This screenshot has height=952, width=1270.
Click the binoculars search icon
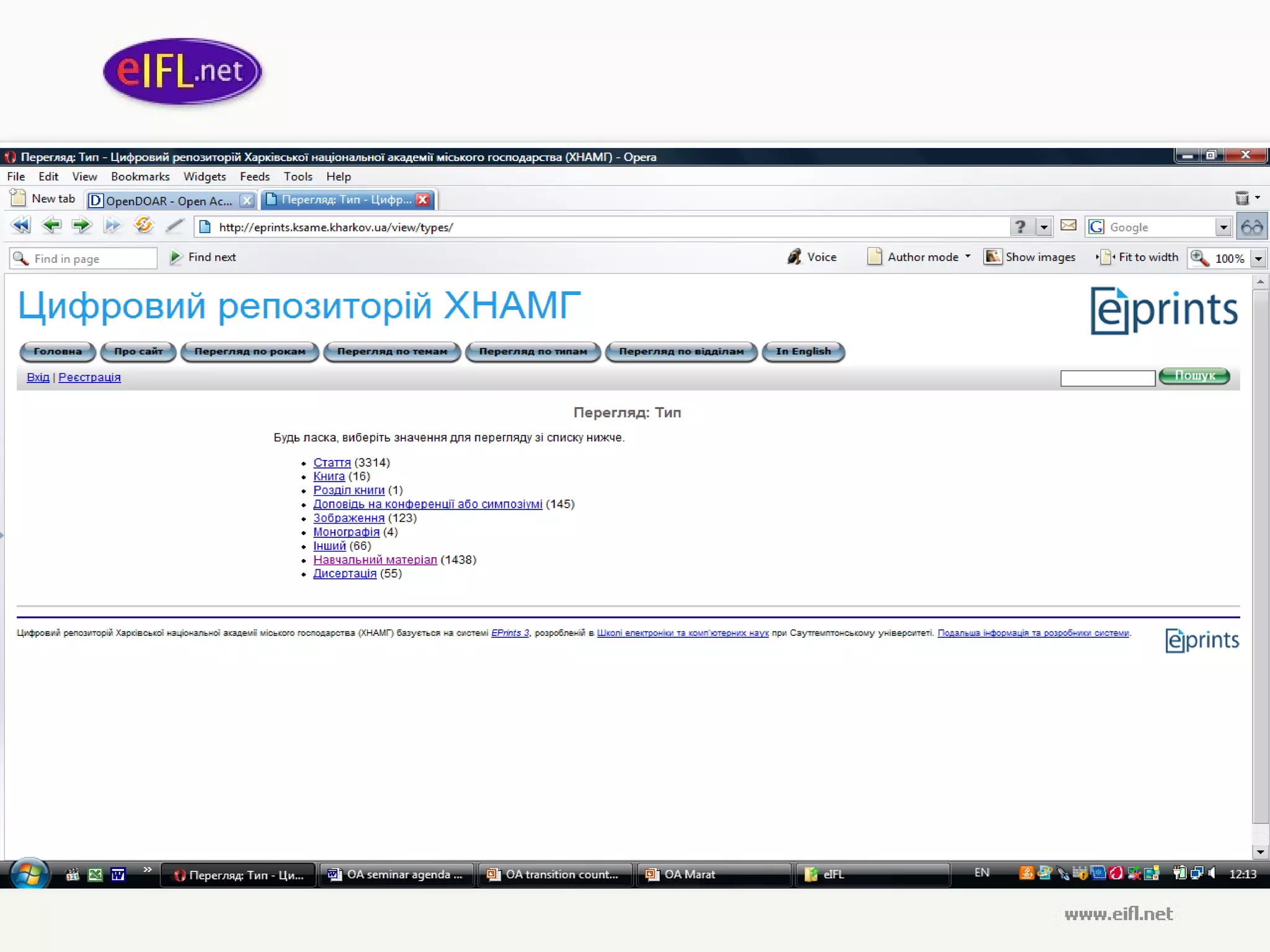pos(1251,227)
